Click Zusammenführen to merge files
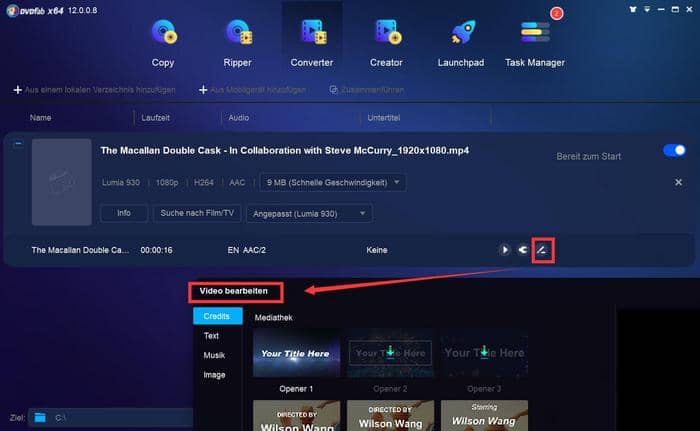Image resolution: width=700 pixels, height=431 pixels. (x=367, y=90)
